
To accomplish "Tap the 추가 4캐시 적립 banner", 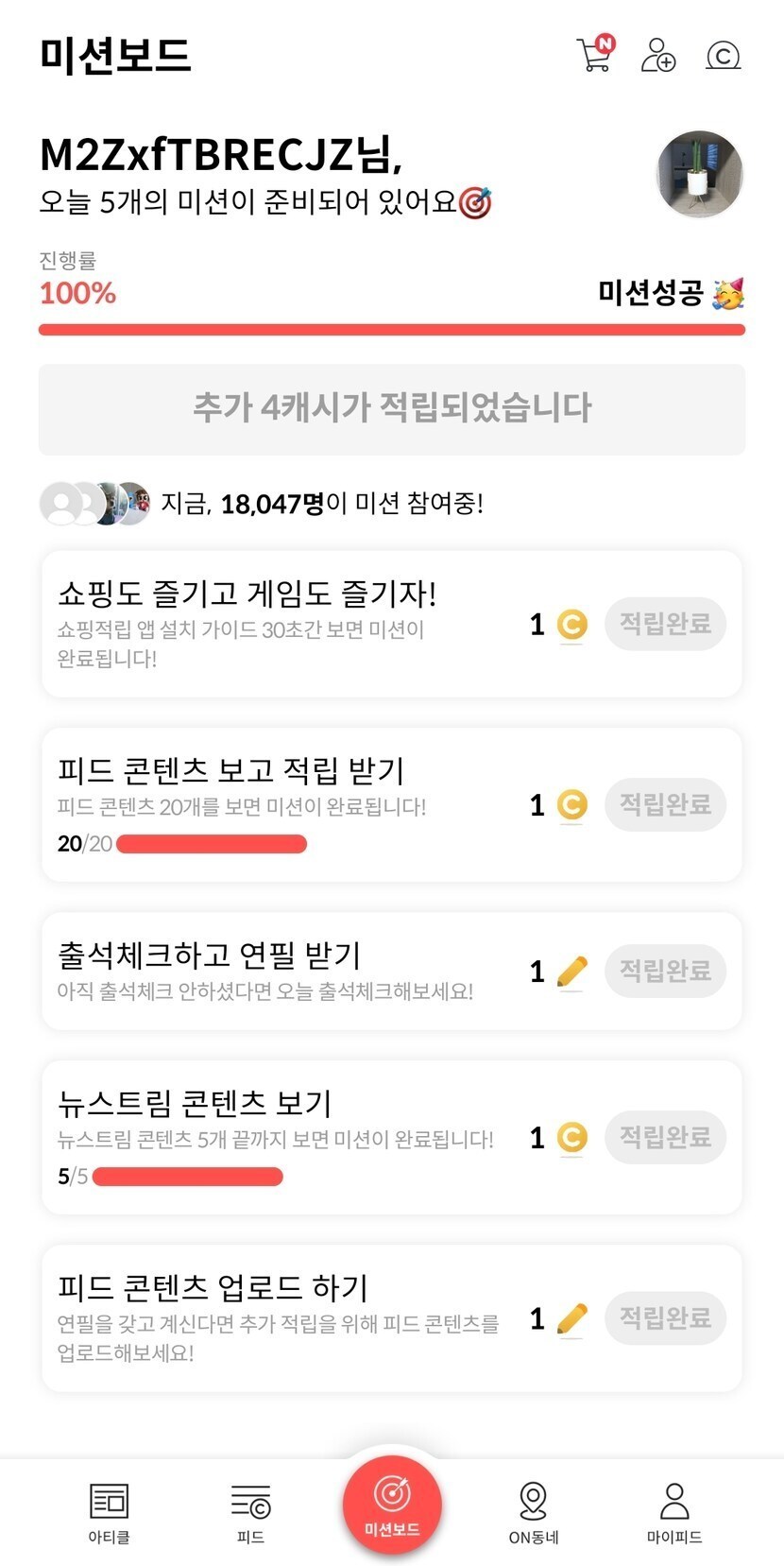I will [x=392, y=408].
